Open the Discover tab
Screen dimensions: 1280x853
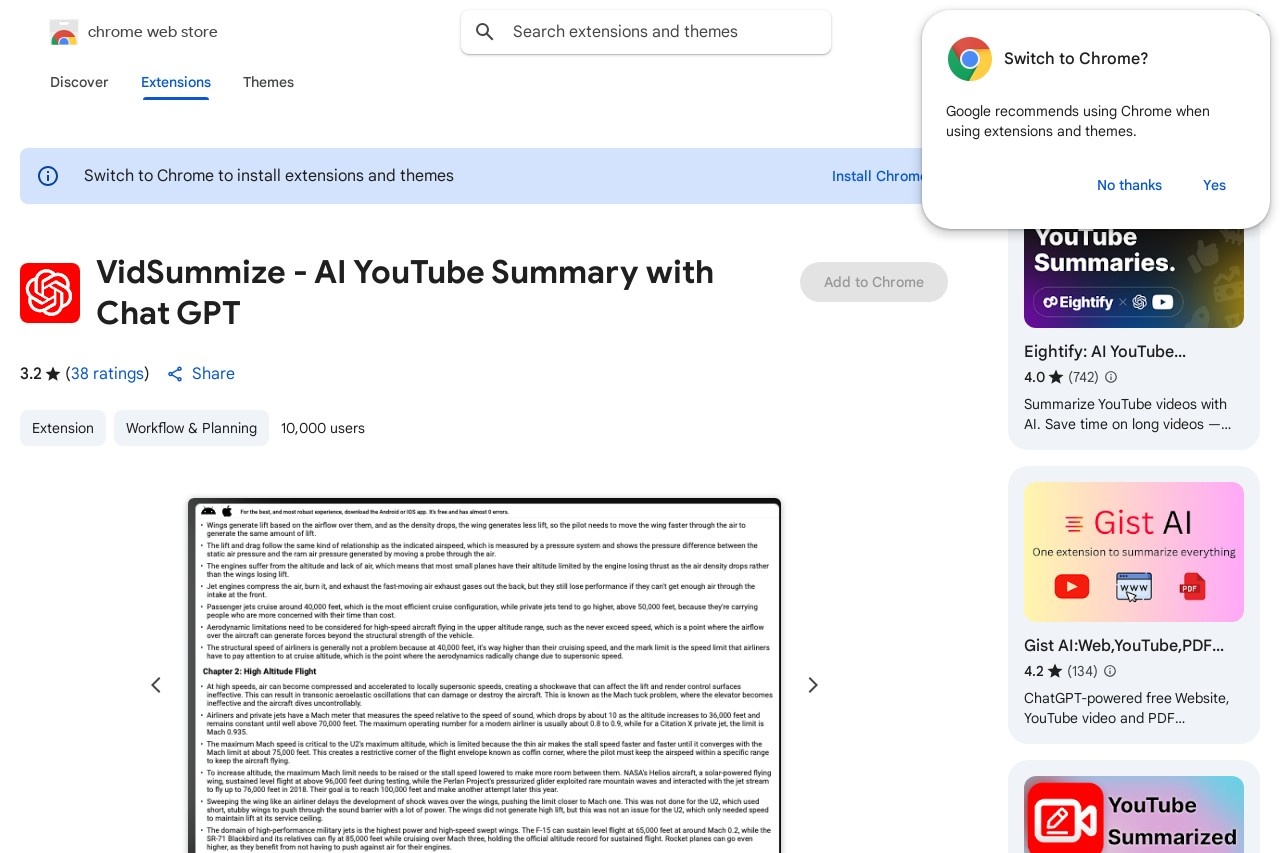click(79, 82)
